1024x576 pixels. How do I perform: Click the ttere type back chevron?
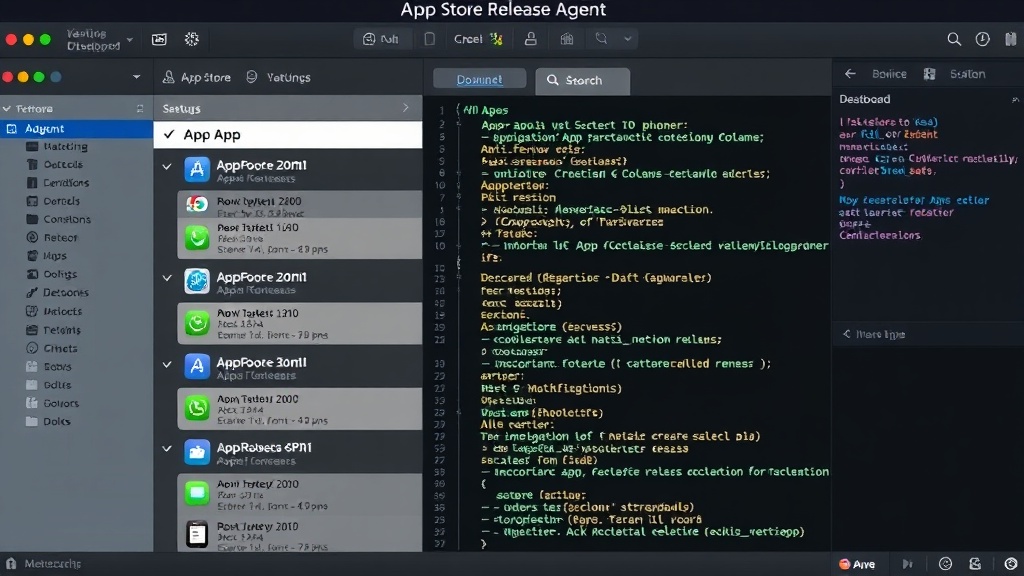coord(847,334)
